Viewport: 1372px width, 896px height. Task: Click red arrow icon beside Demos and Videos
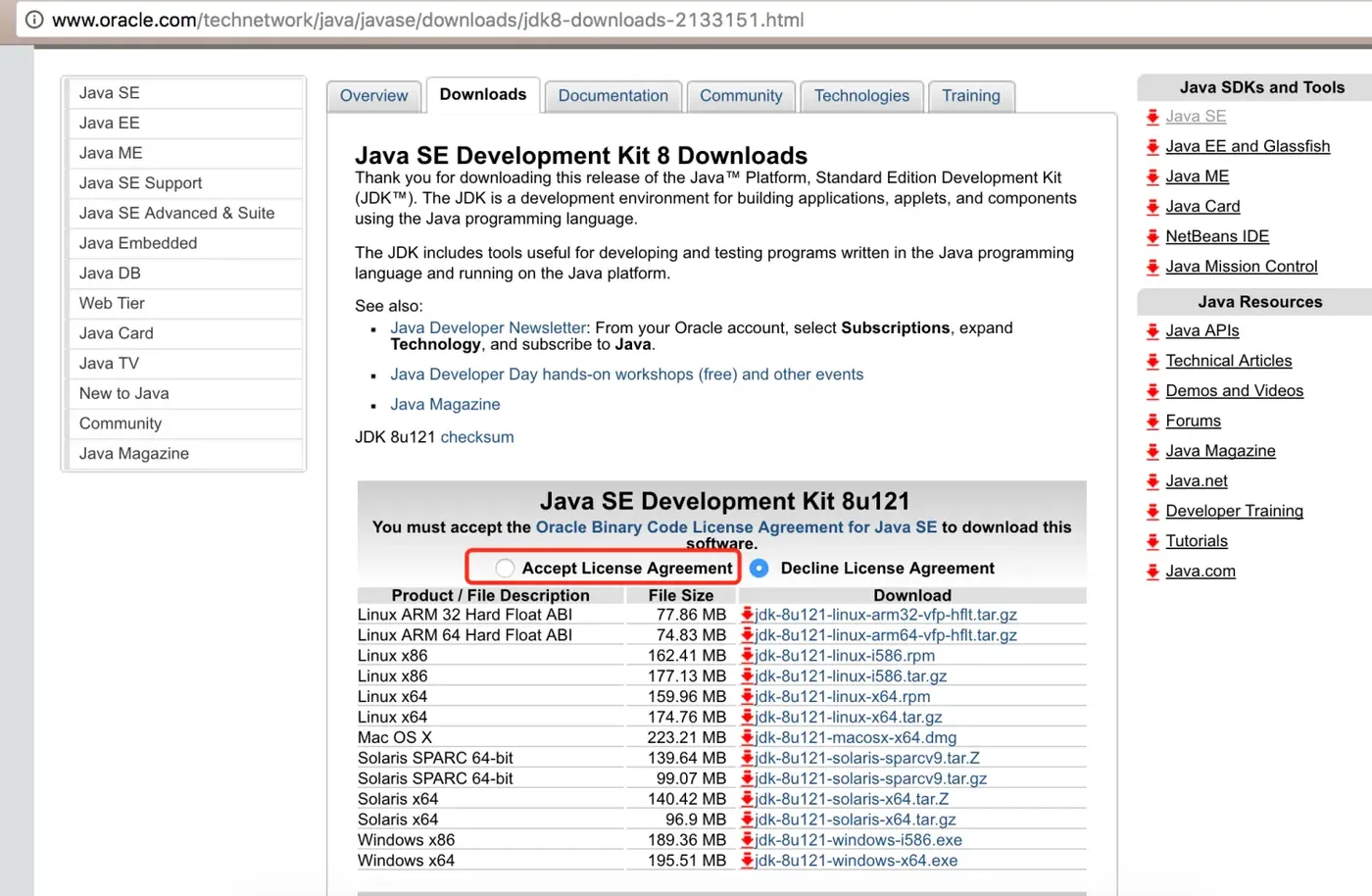(1152, 391)
